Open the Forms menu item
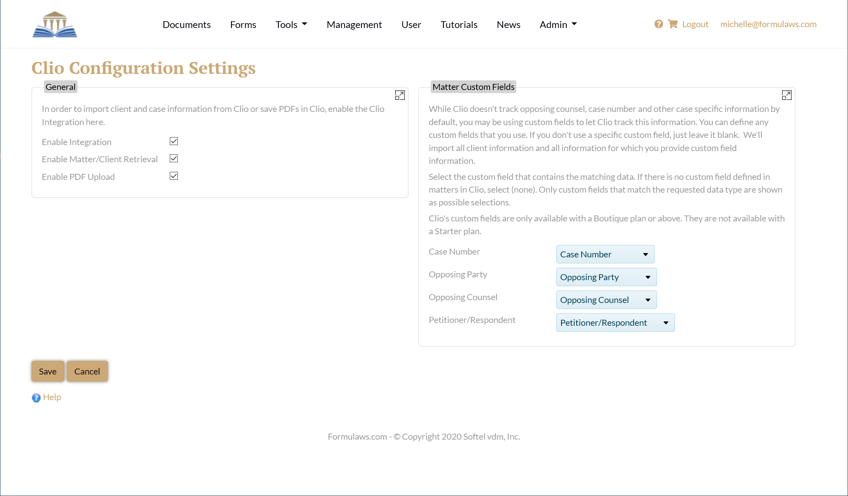 (243, 24)
